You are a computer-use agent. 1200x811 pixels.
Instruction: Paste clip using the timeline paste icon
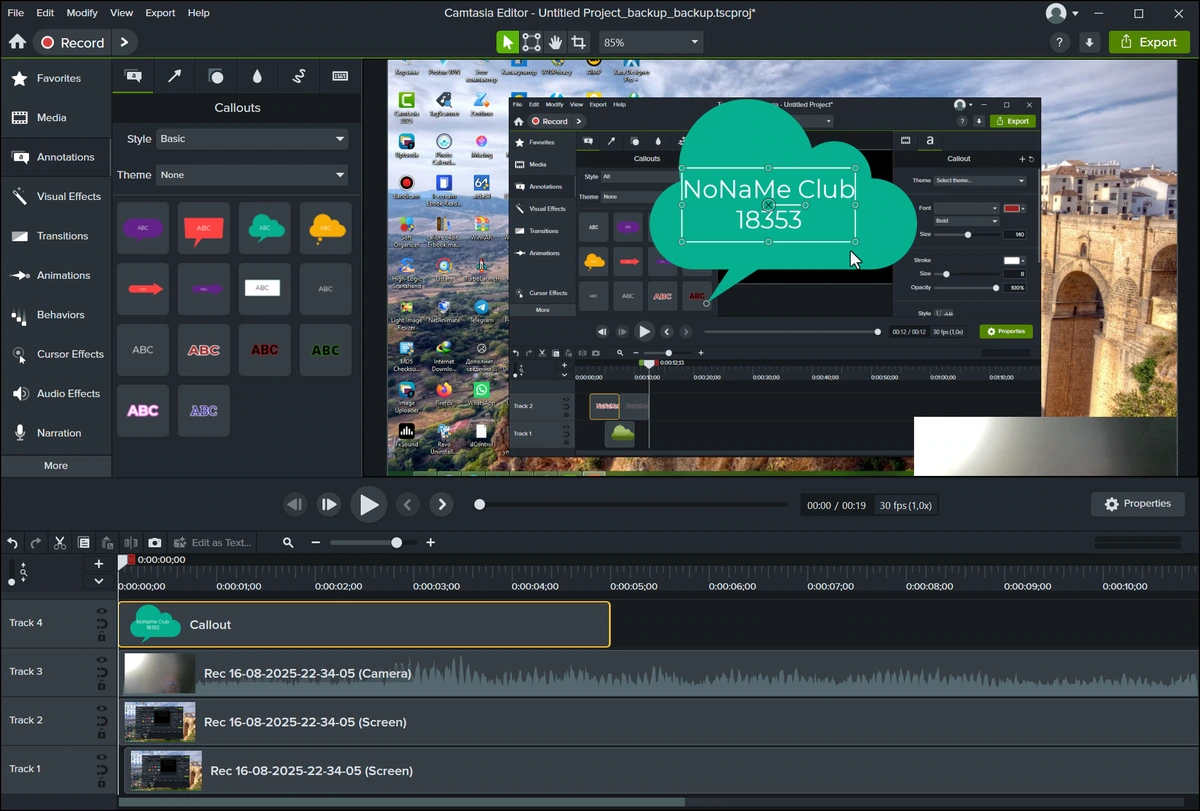[107, 543]
